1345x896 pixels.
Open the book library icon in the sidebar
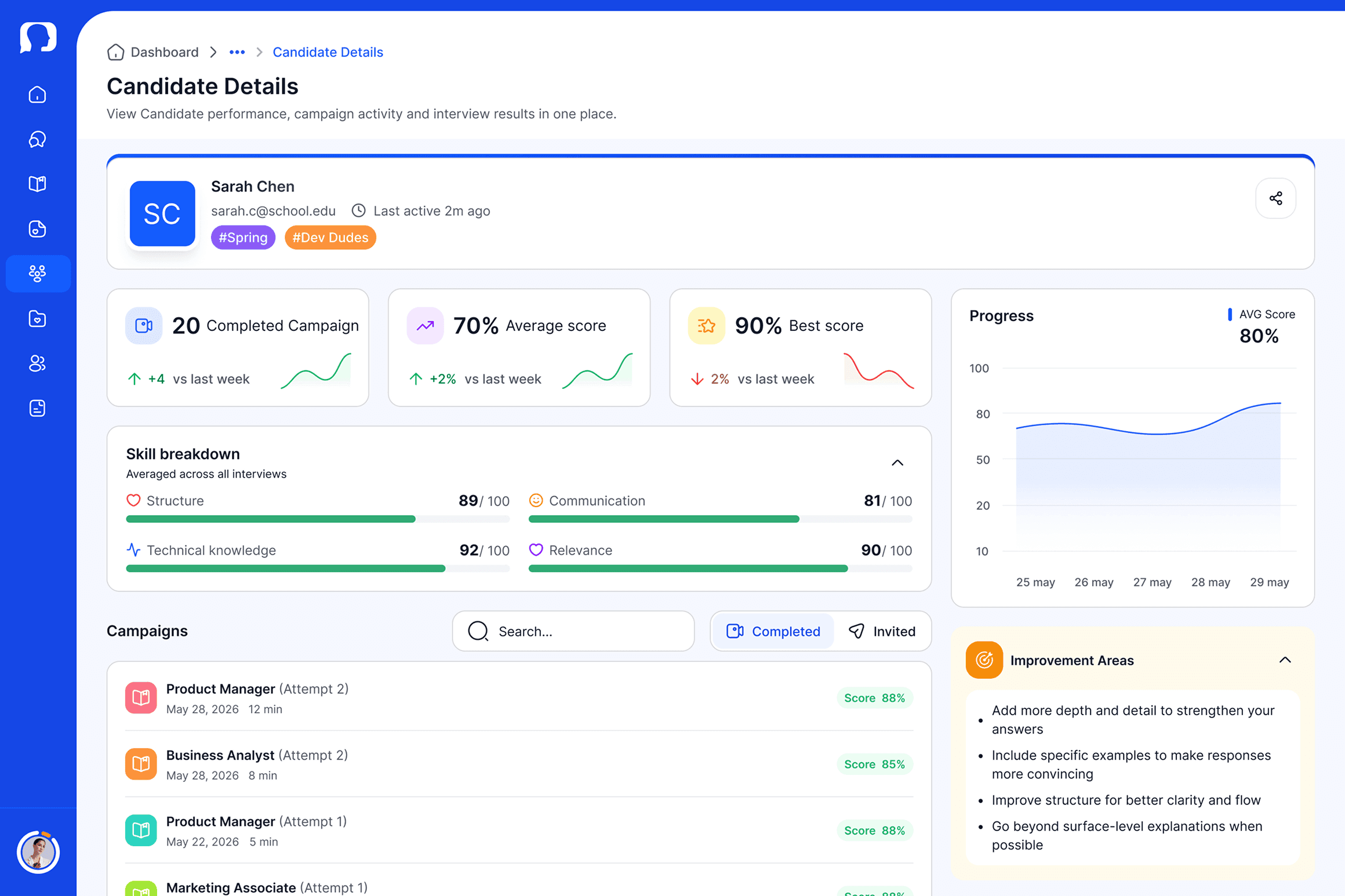pyautogui.click(x=38, y=184)
